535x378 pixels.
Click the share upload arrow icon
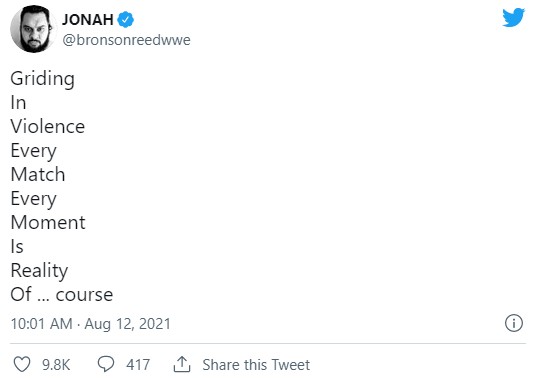182,364
